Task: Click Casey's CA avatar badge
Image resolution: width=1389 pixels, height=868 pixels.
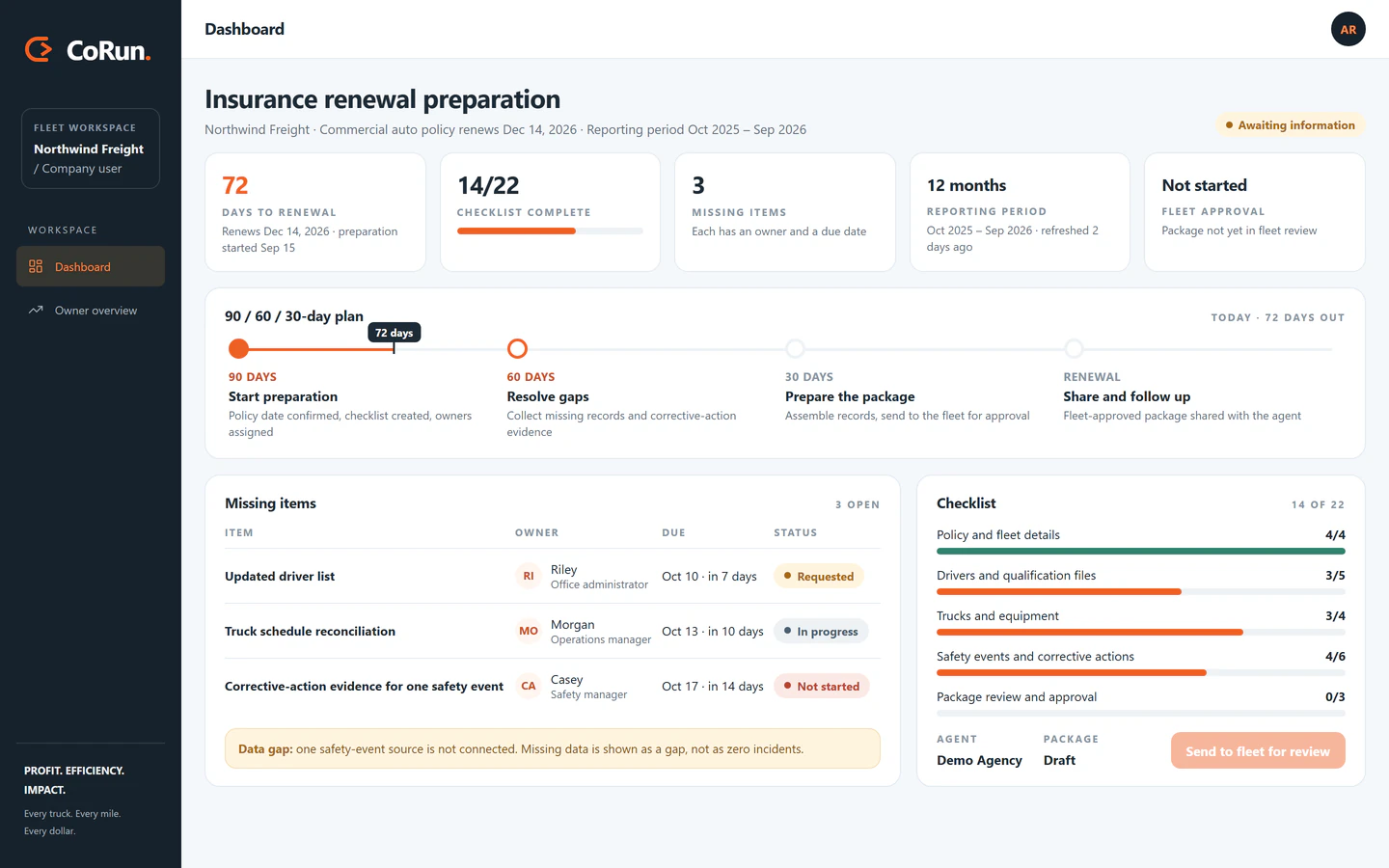Action: [x=529, y=686]
